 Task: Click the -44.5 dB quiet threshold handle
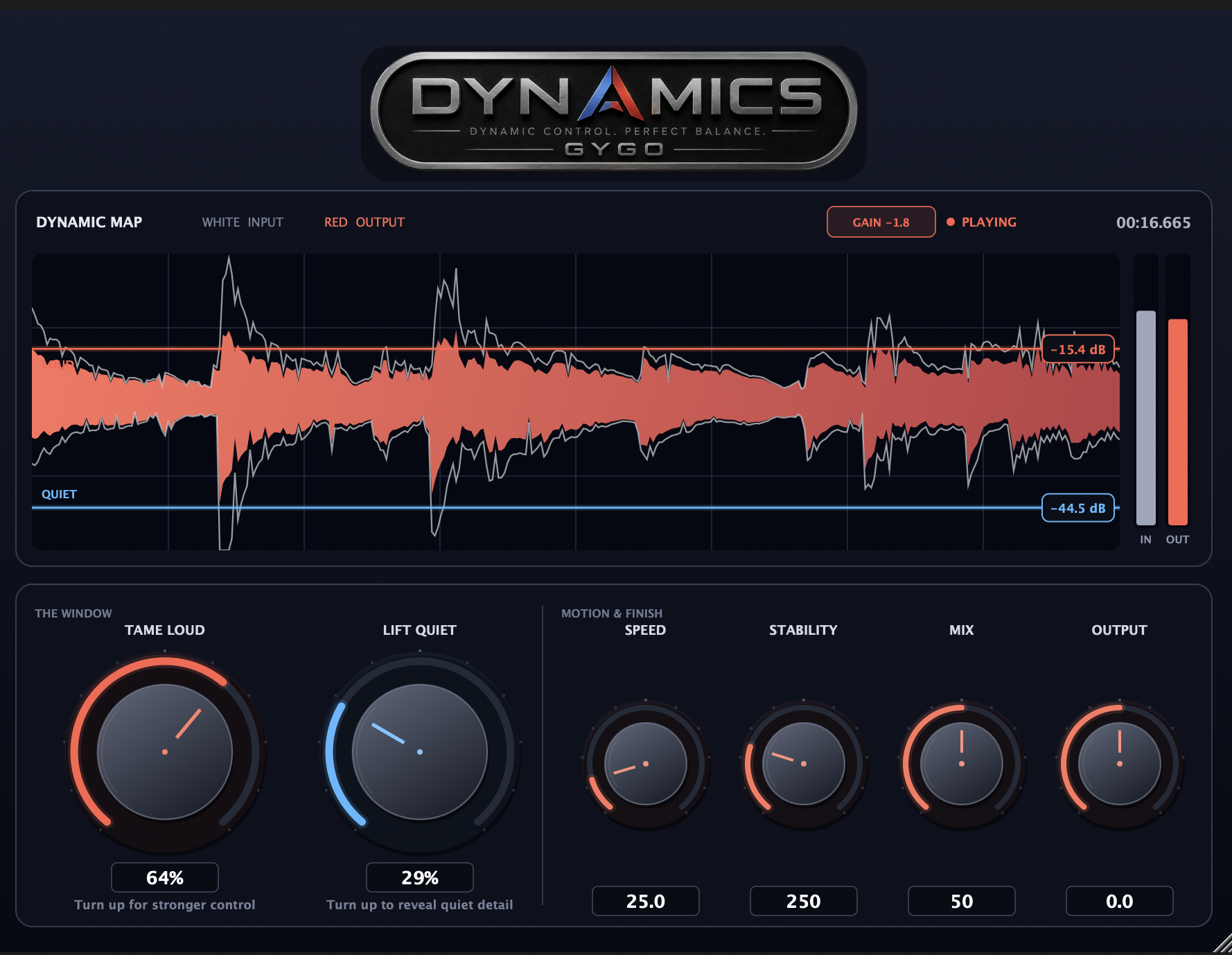point(1078,508)
